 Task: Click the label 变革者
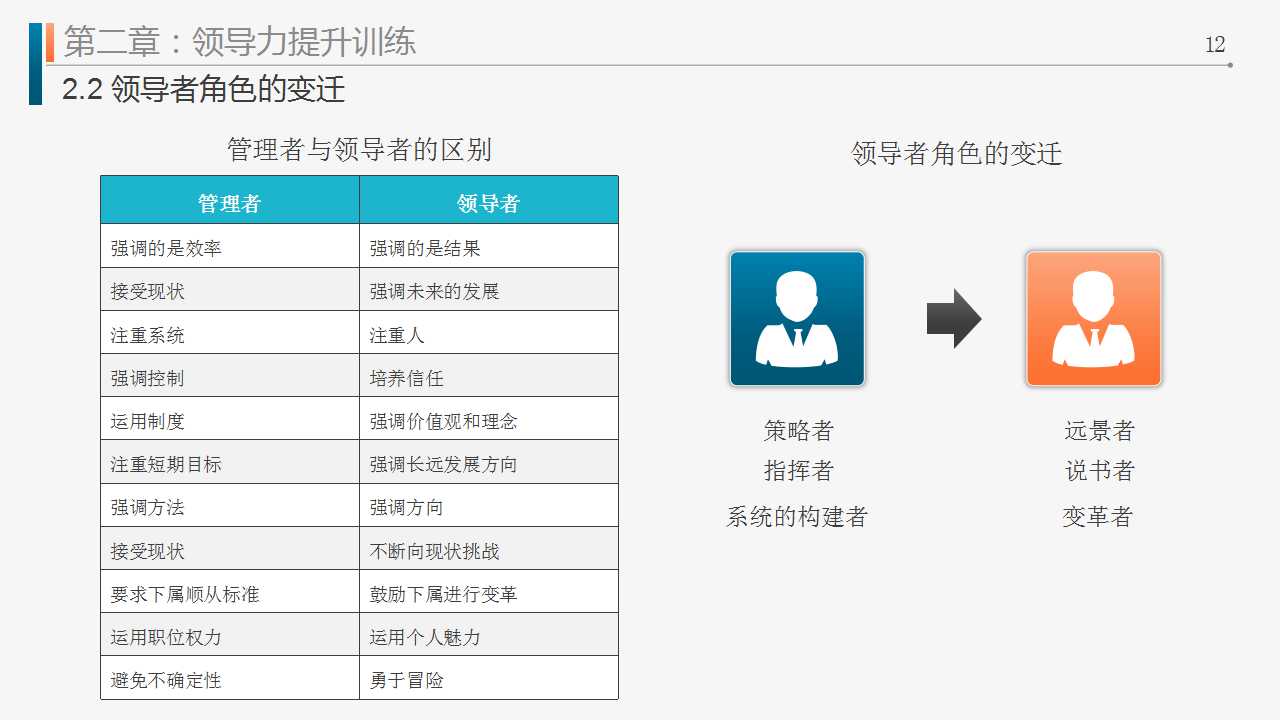pos(1097,517)
